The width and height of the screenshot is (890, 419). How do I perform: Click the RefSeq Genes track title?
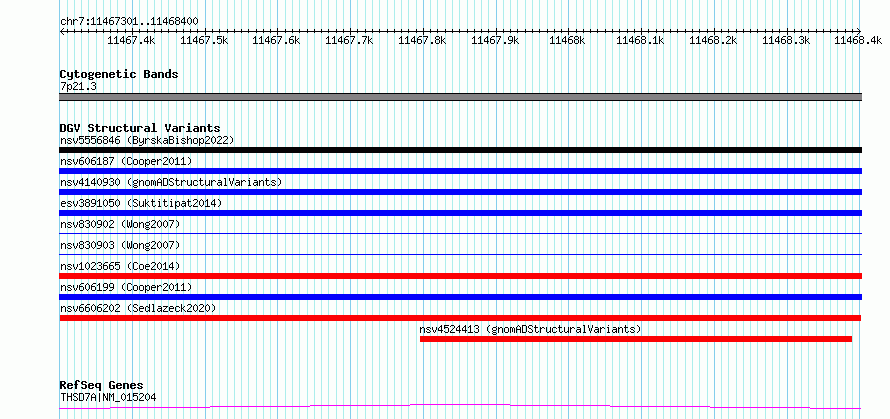tap(102, 386)
